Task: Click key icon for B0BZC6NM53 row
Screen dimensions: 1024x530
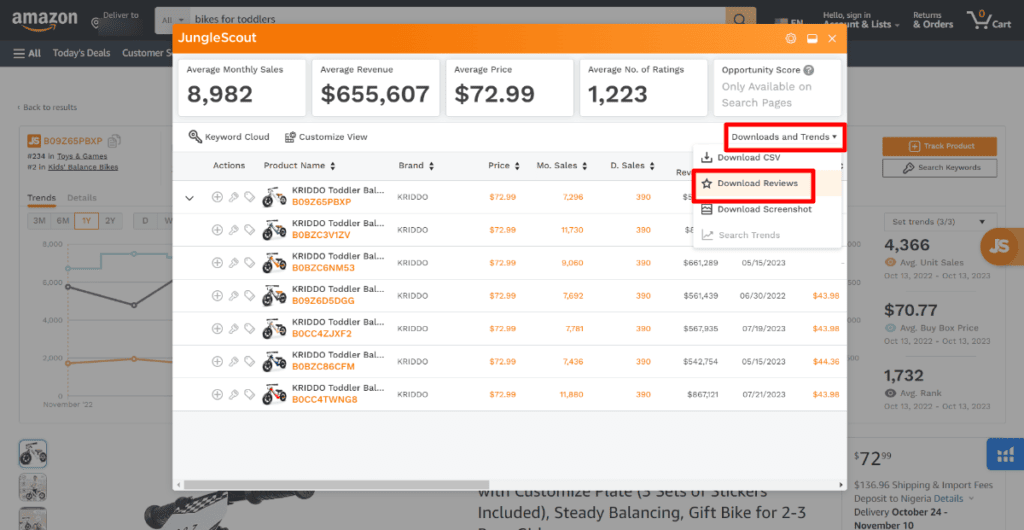Action: click(x=233, y=262)
